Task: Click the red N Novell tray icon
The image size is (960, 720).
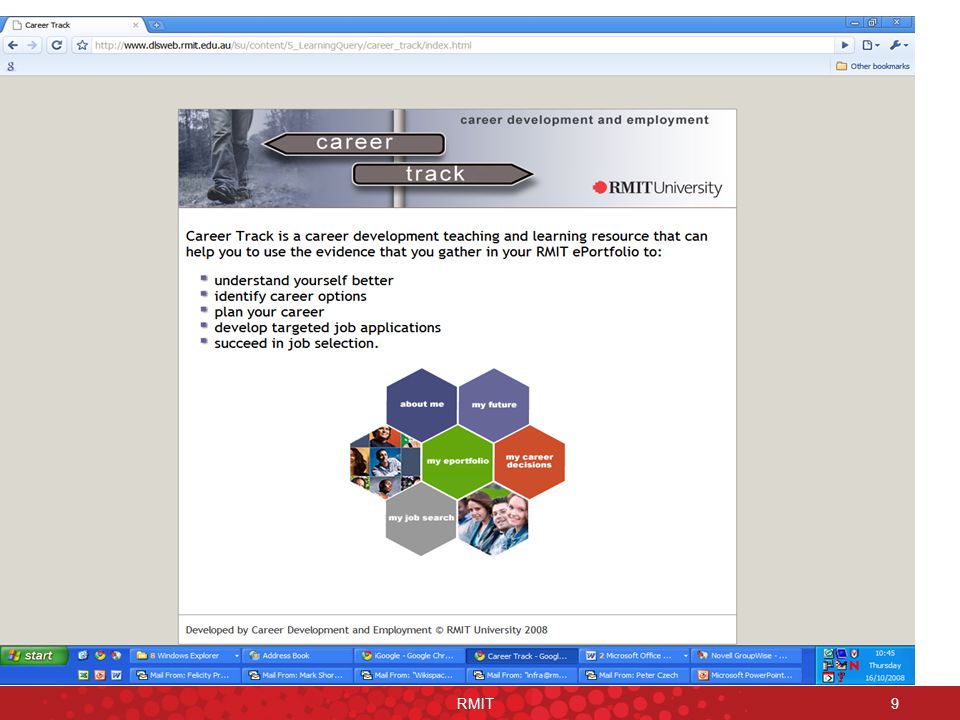Action: coord(854,666)
